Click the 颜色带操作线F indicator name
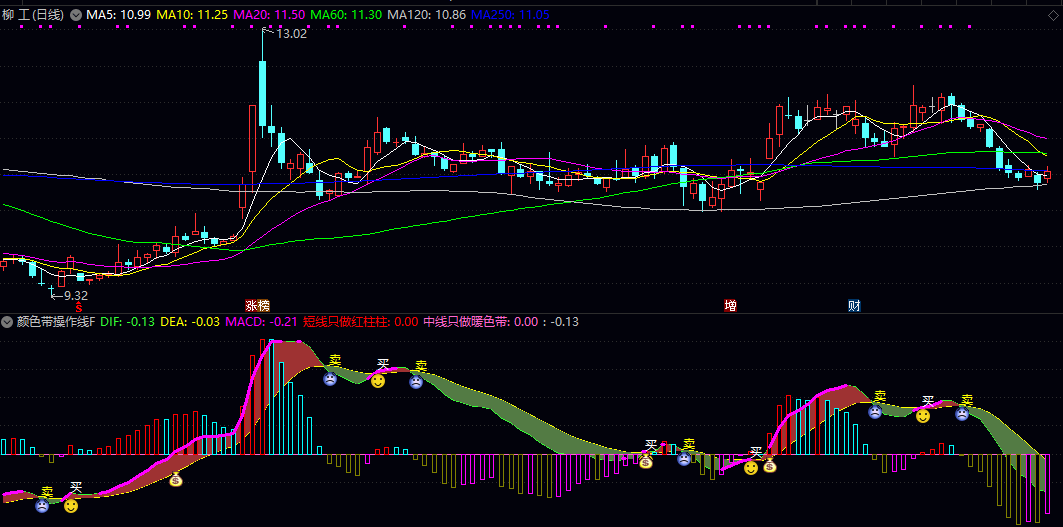Screen dimensions: 1063x527 [x=56, y=321]
